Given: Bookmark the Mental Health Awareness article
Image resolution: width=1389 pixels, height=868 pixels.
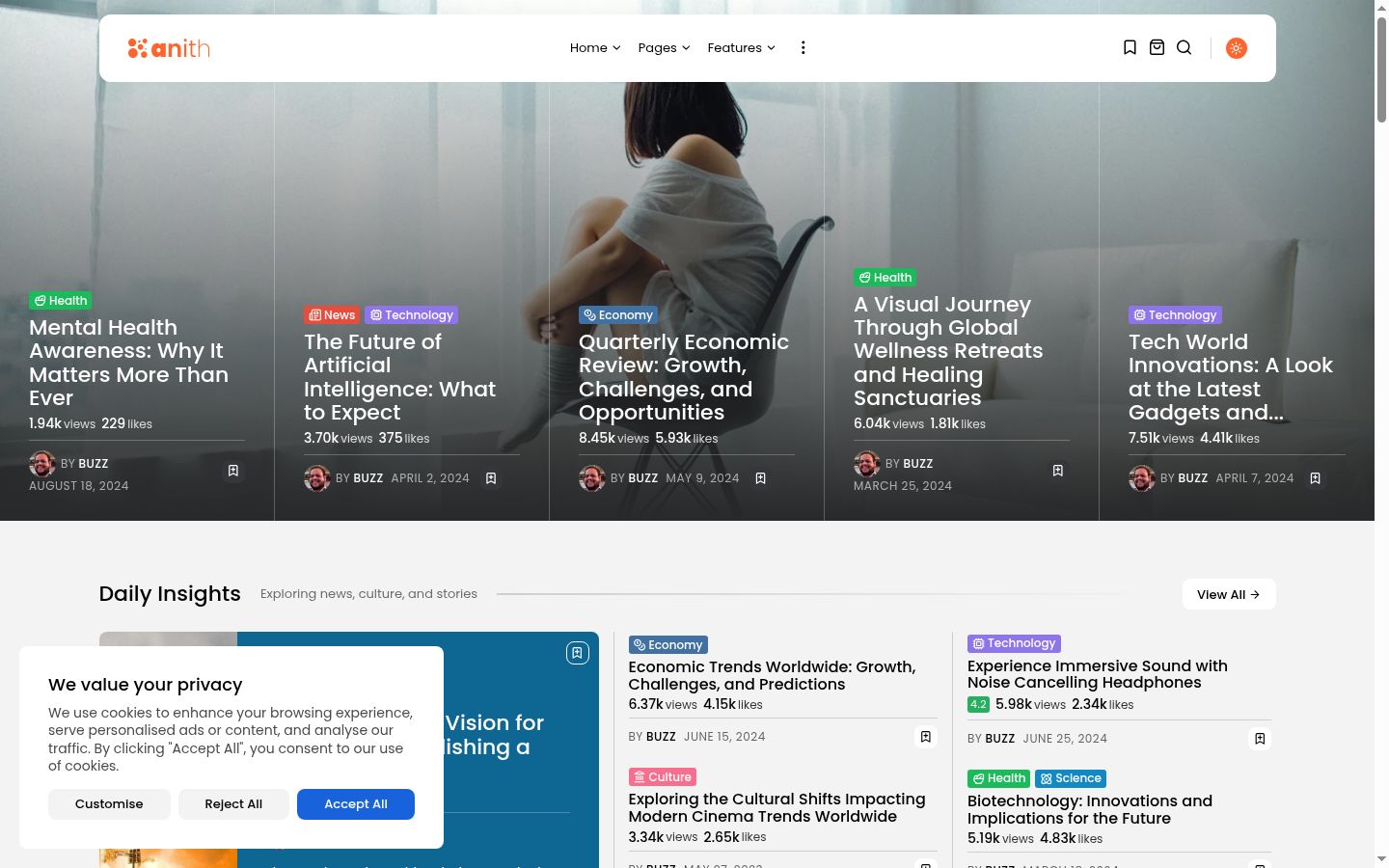Looking at the screenshot, I should click(232, 471).
